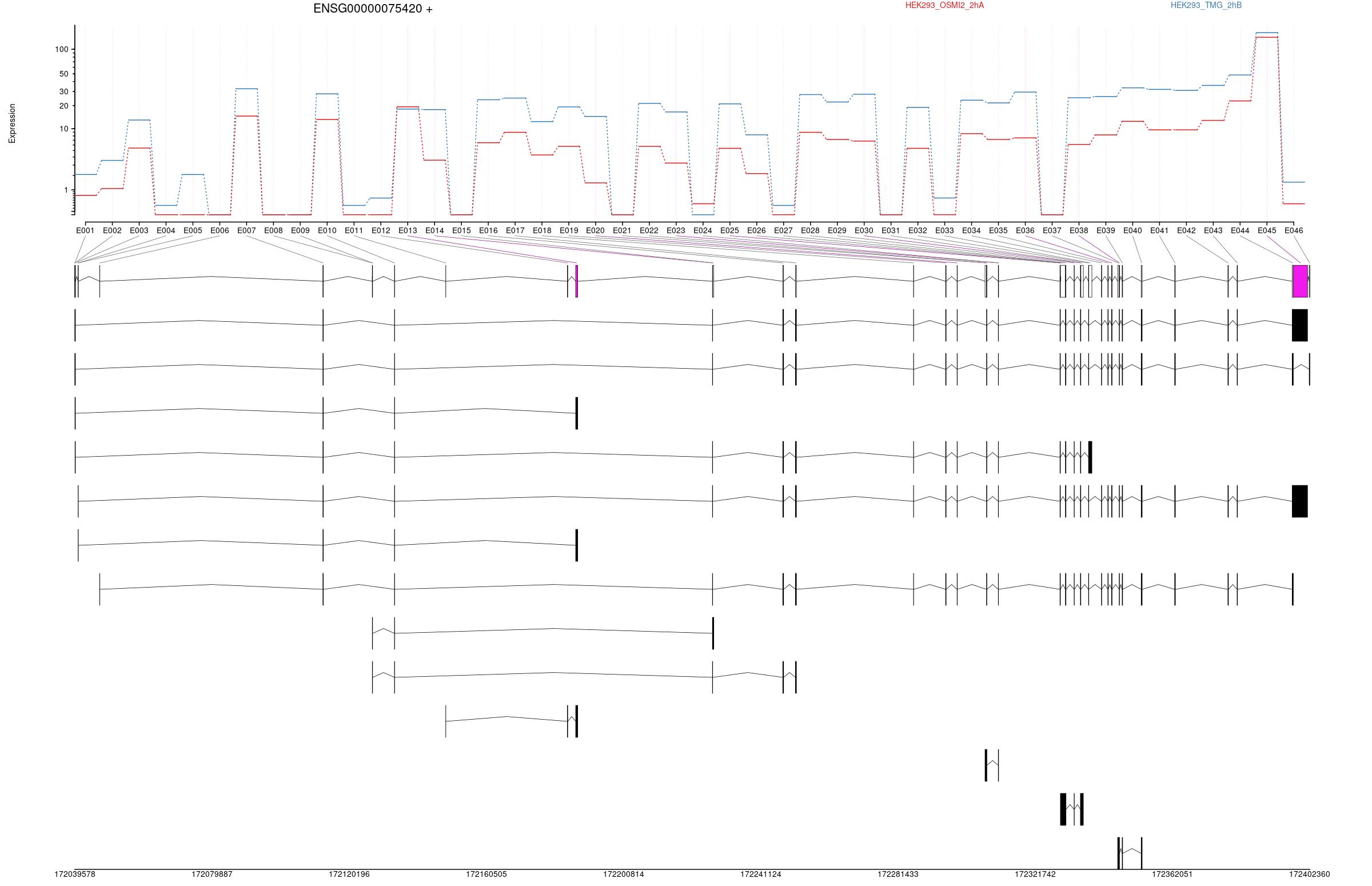This screenshot has height=886, width=1372.
Task: Click genomic coordinate 172039578
Action: pyautogui.click(x=75, y=874)
